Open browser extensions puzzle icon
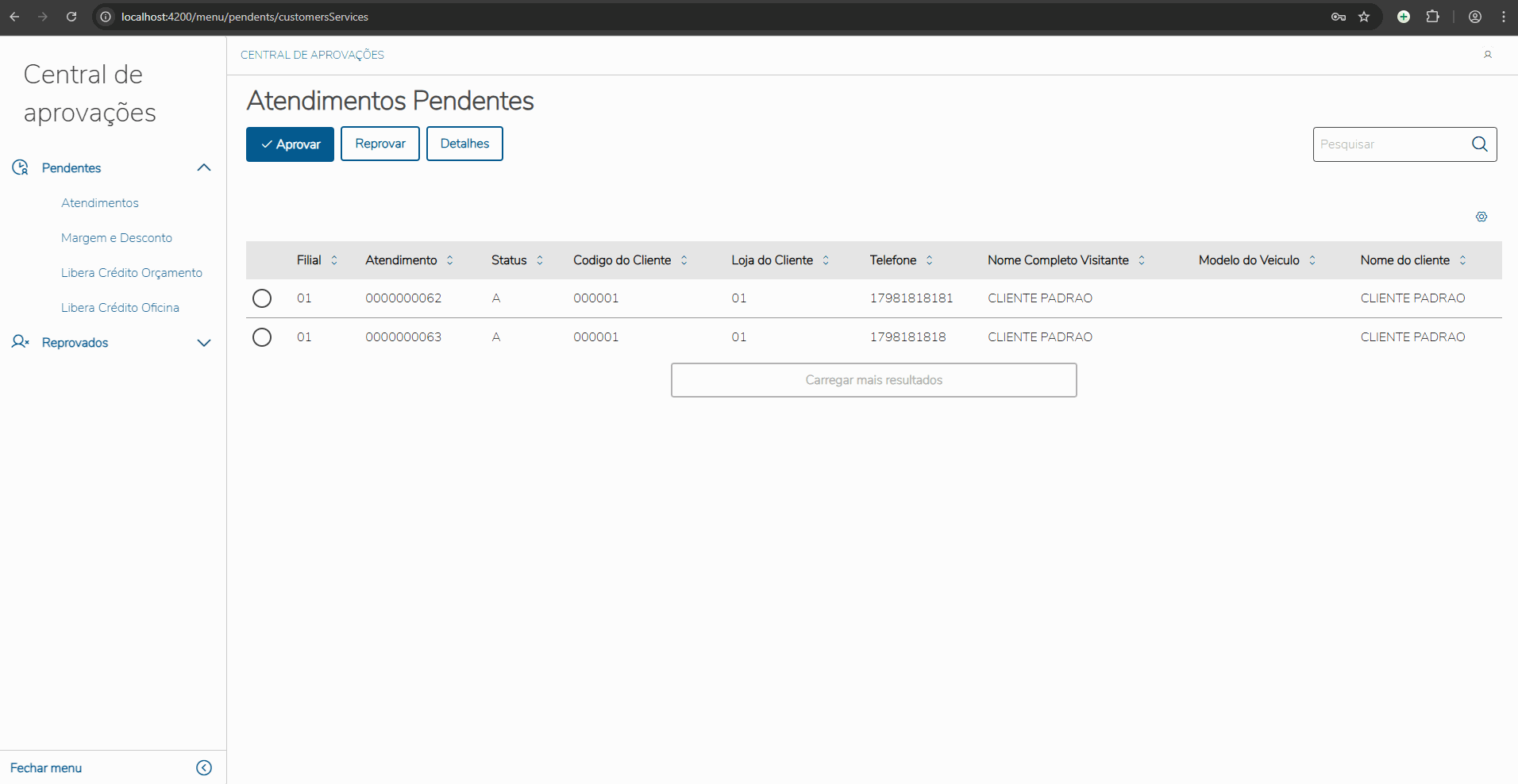 (1432, 17)
